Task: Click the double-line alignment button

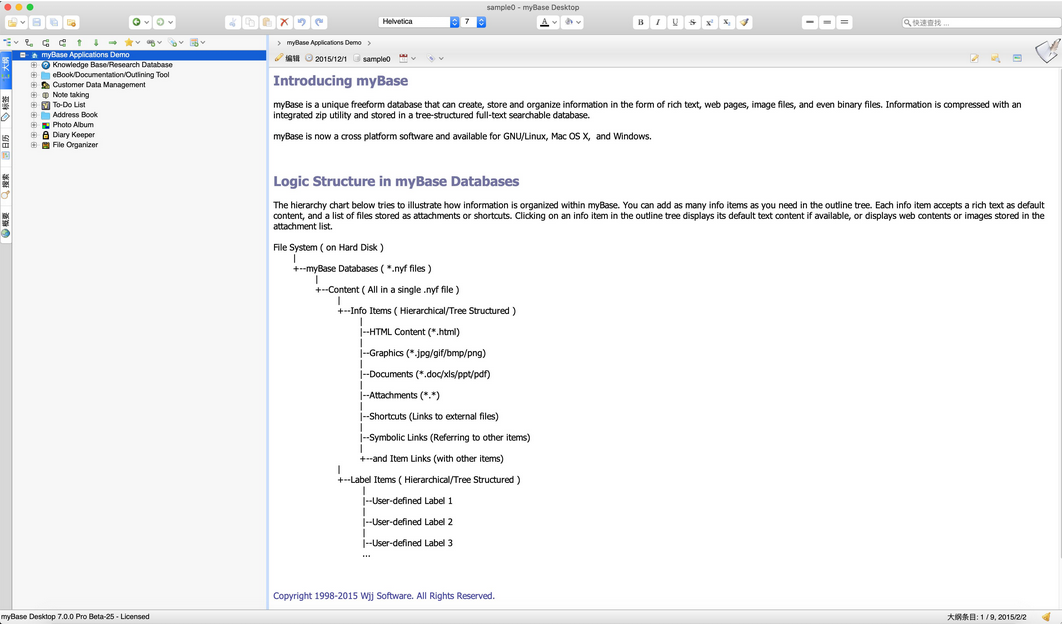Action: tap(844, 22)
